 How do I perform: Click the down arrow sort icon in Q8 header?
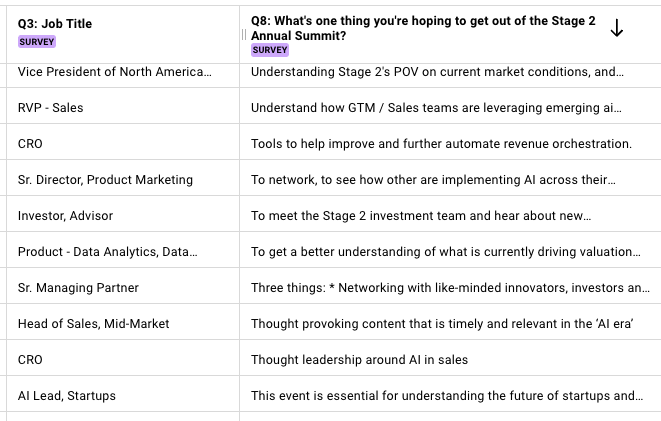[617, 30]
